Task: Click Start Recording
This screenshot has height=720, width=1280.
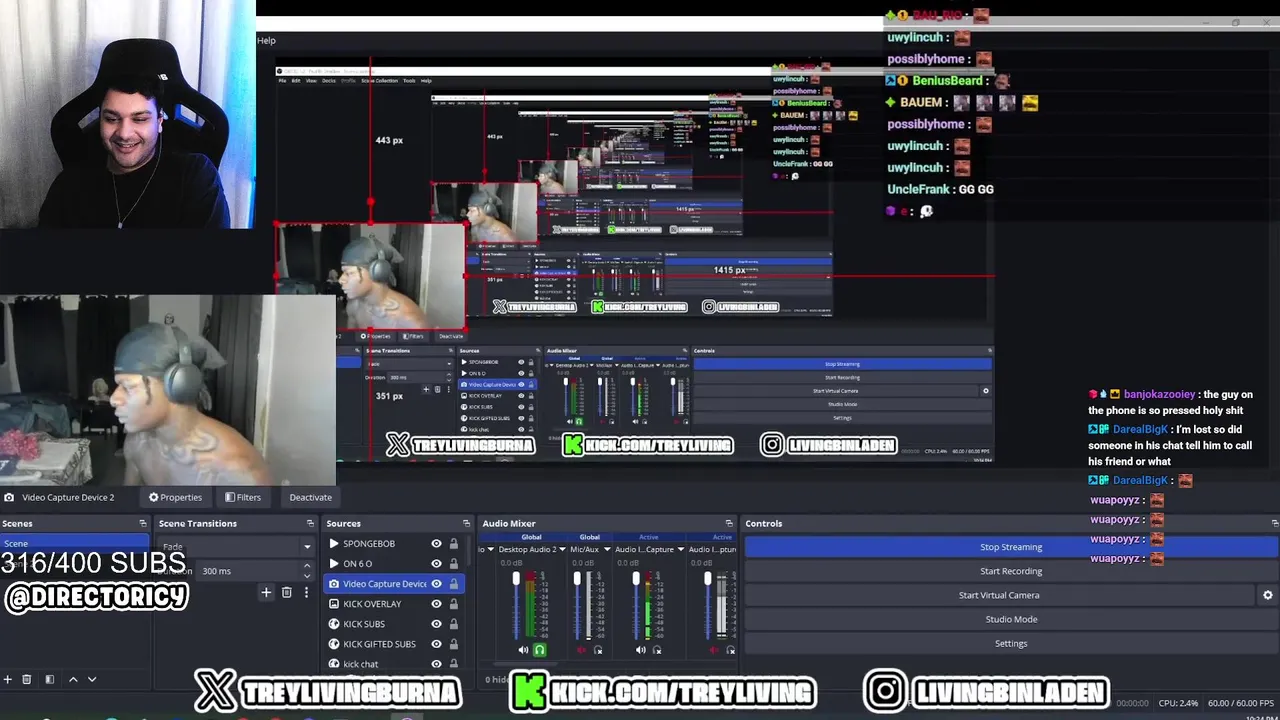Action: pyautogui.click(x=1011, y=571)
